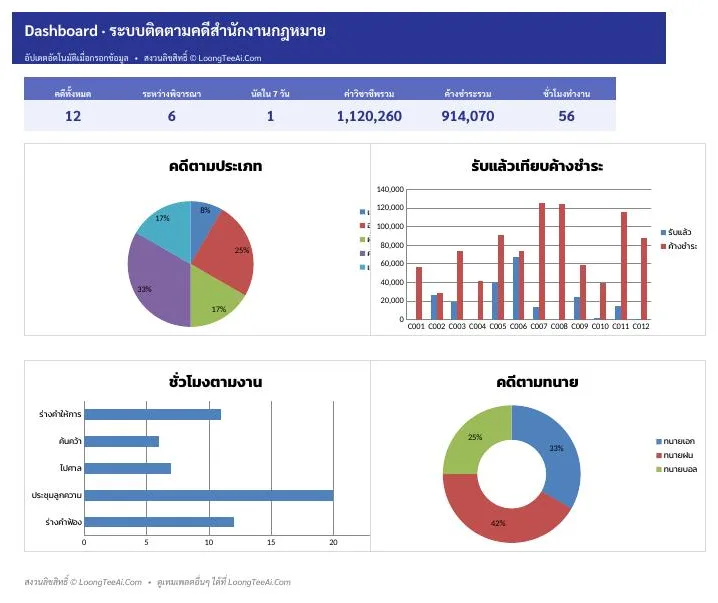718x603 pixels.
Task: Click the red bar for C011
Action: (624, 266)
